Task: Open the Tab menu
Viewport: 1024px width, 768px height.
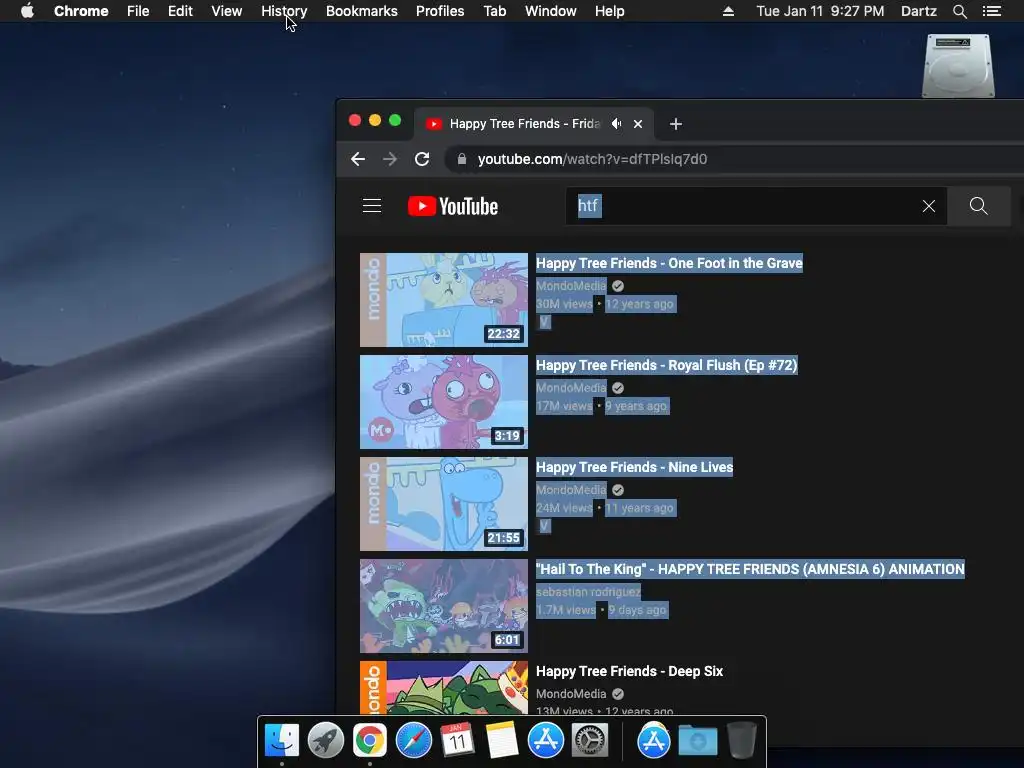Action: click(495, 11)
